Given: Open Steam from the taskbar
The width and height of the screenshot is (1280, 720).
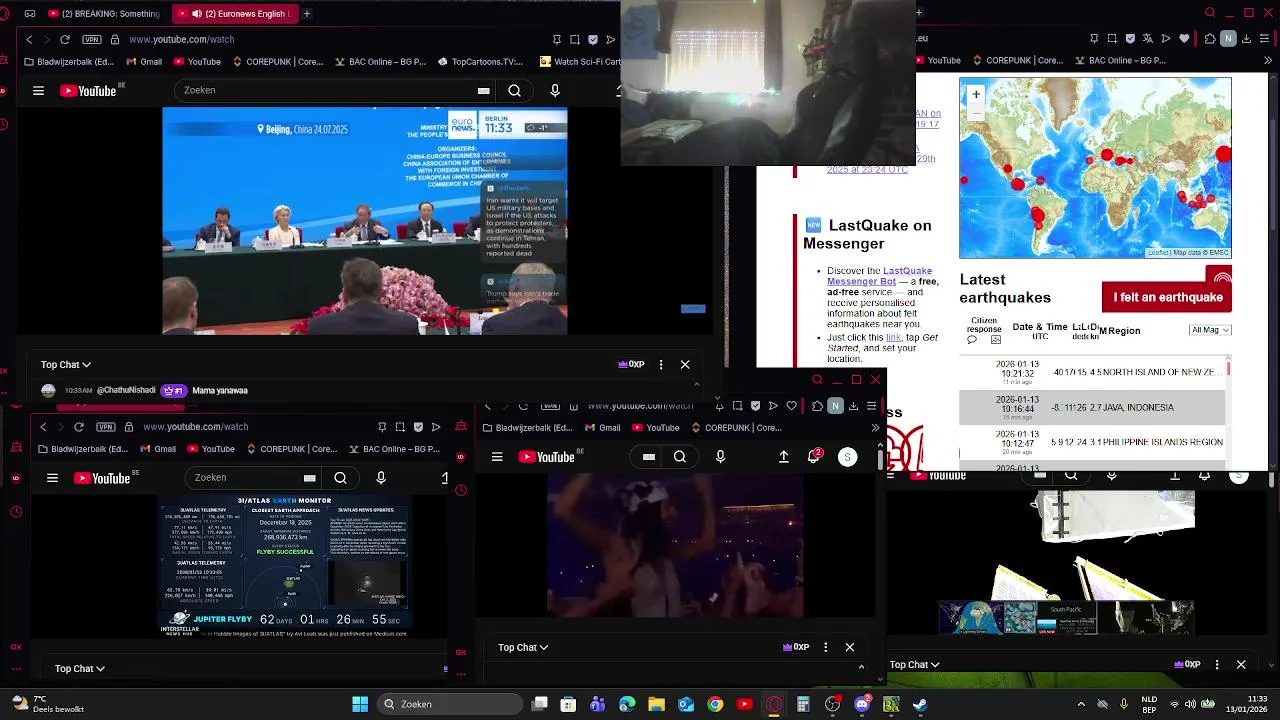Looking at the screenshot, I should pos(920,704).
